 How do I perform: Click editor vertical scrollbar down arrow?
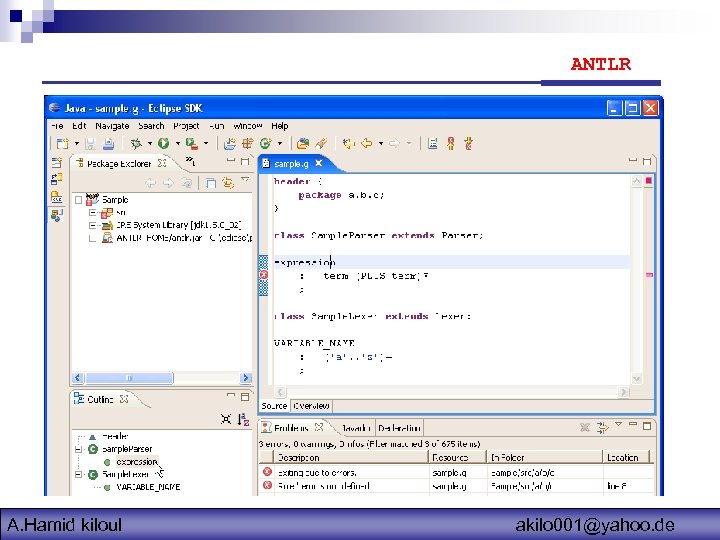(636, 379)
